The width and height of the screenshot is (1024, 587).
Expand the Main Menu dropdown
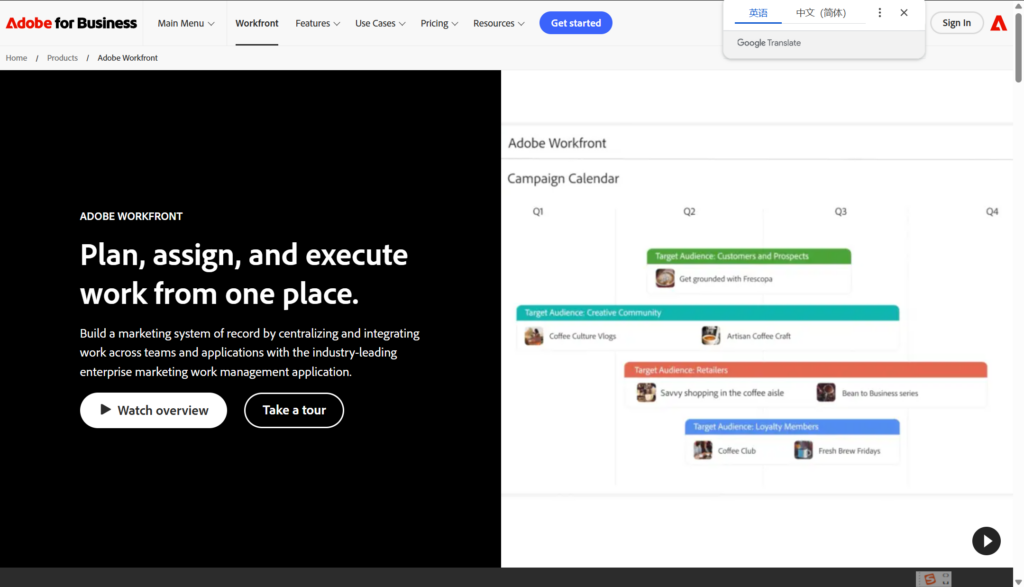click(x=186, y=23)
